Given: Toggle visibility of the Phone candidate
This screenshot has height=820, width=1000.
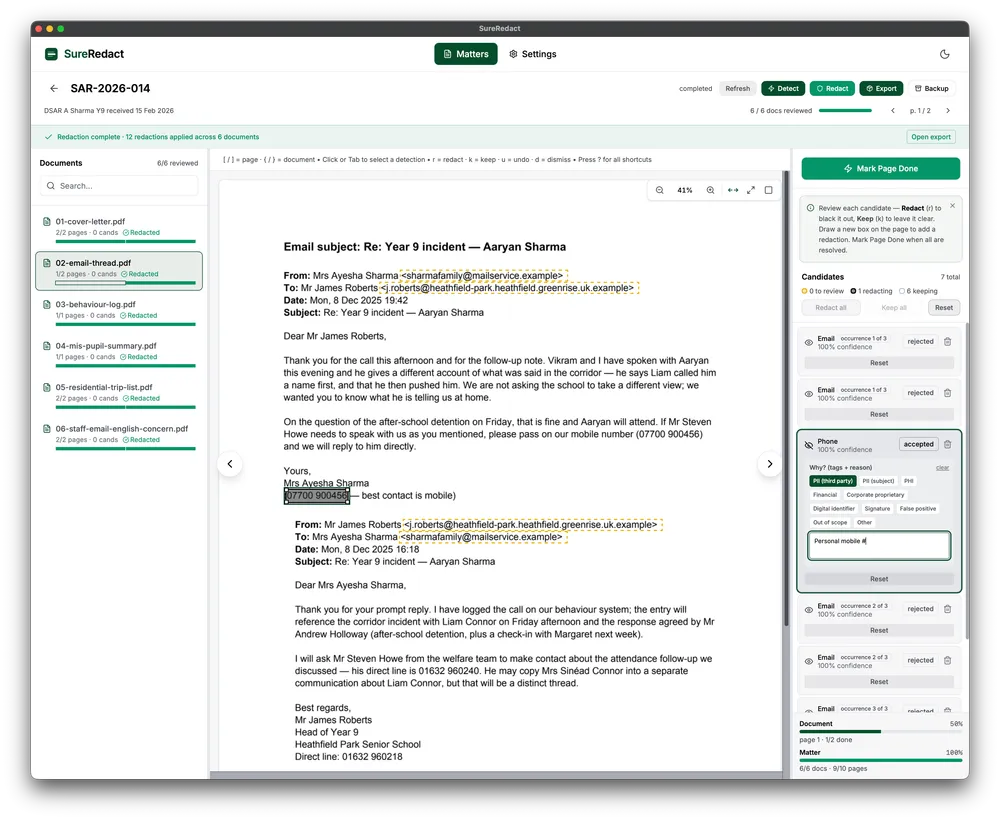Looking at the screenshot, I should (809, 445).
